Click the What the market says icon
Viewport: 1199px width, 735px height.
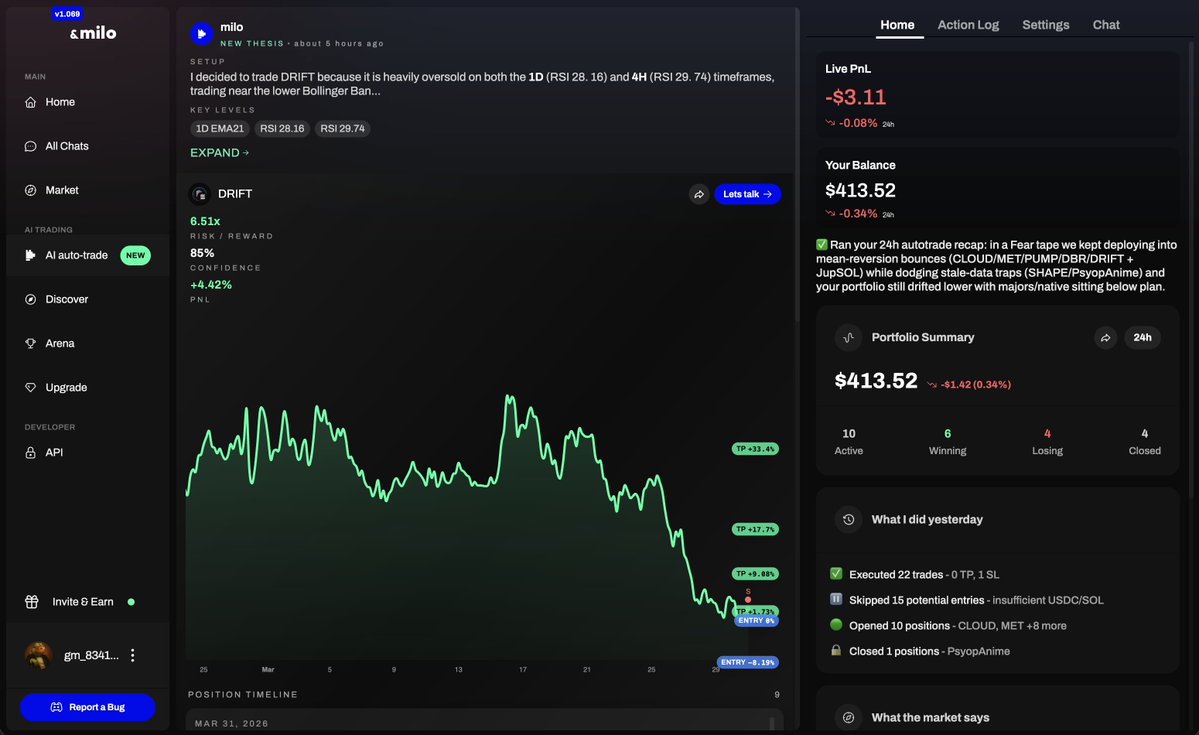click(x=848, y=717)
